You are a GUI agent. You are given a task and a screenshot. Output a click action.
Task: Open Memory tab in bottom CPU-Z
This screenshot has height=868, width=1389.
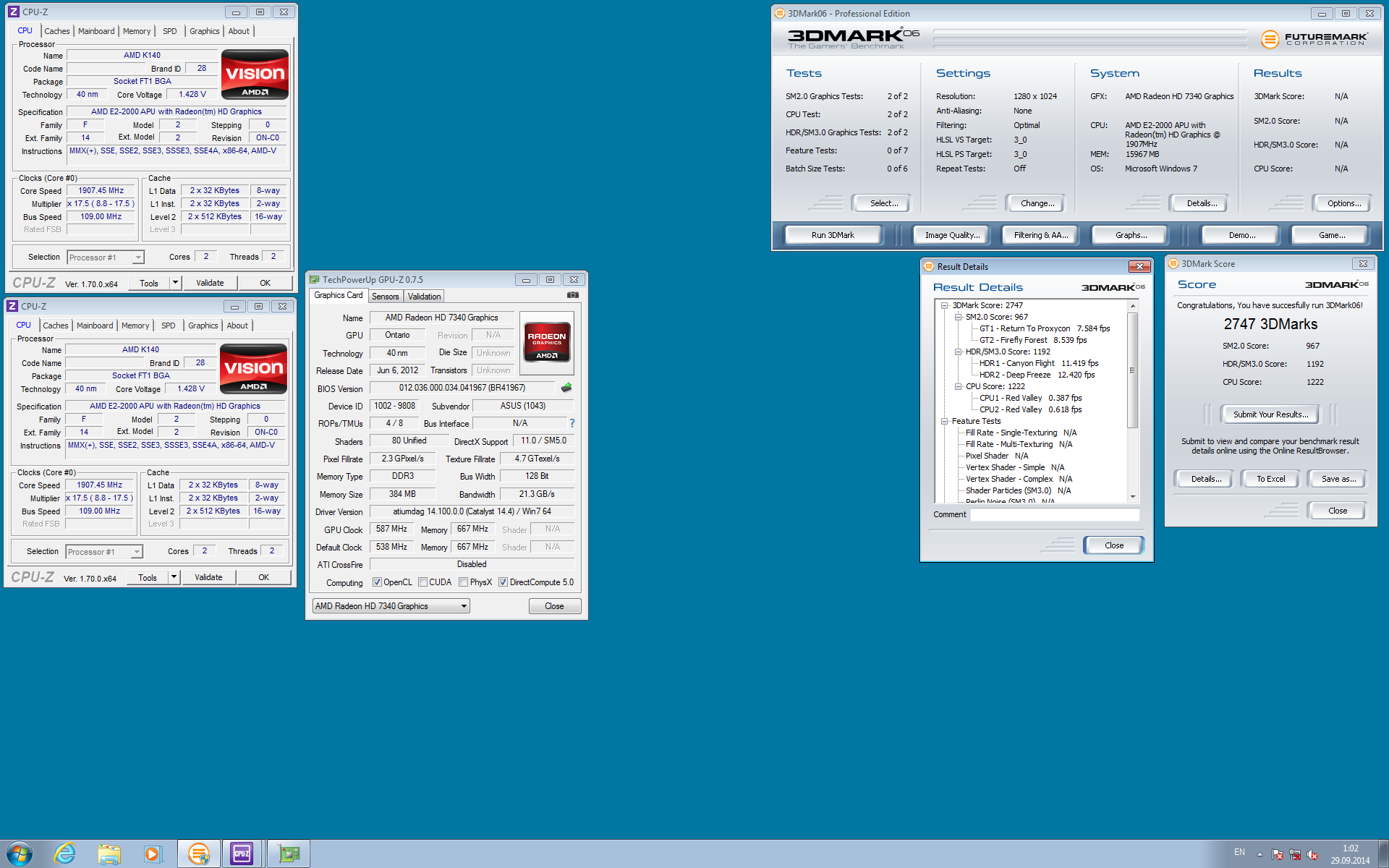tap(135, 325)
